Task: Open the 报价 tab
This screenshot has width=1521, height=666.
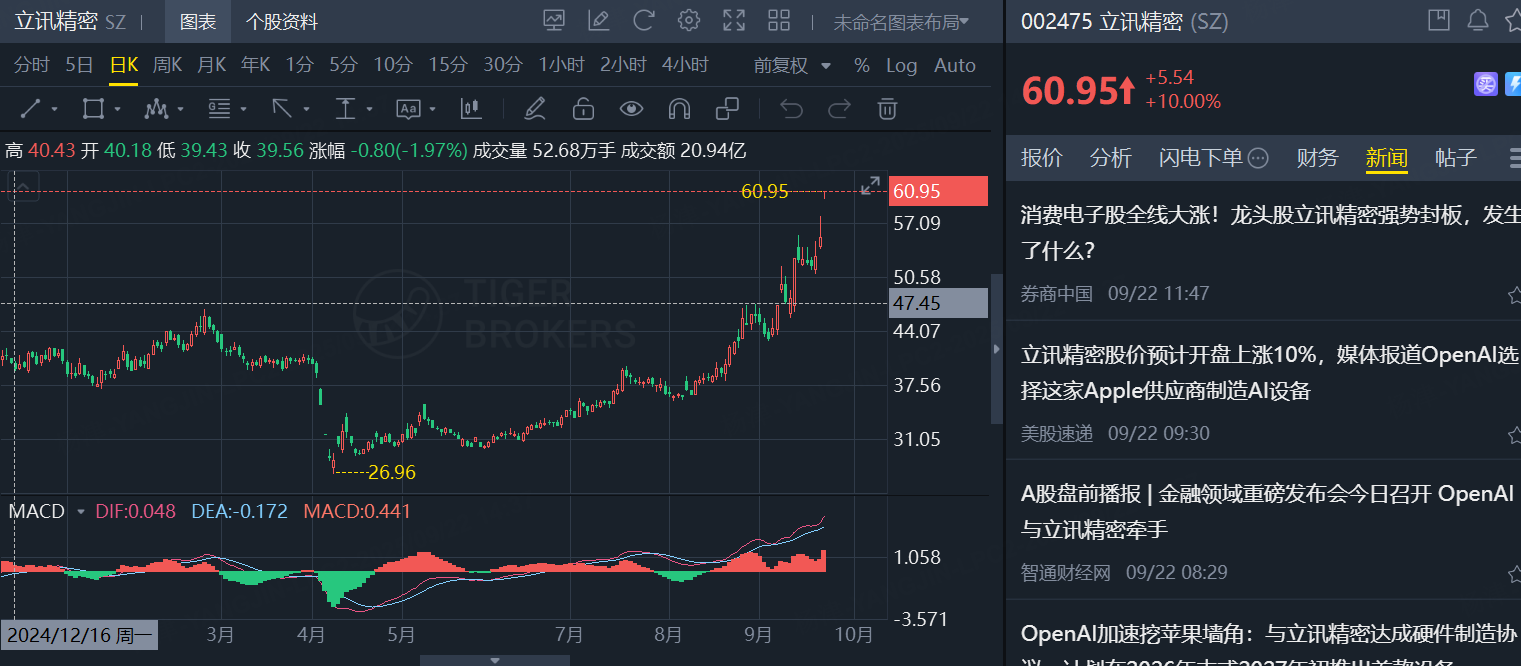Action: (1041, 158)
